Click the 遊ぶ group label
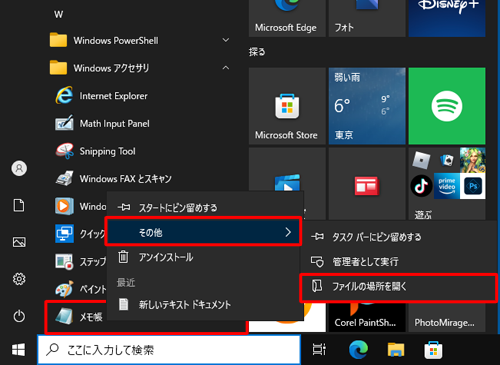This screenshot has height=365, width=500. tap(423, 214)
